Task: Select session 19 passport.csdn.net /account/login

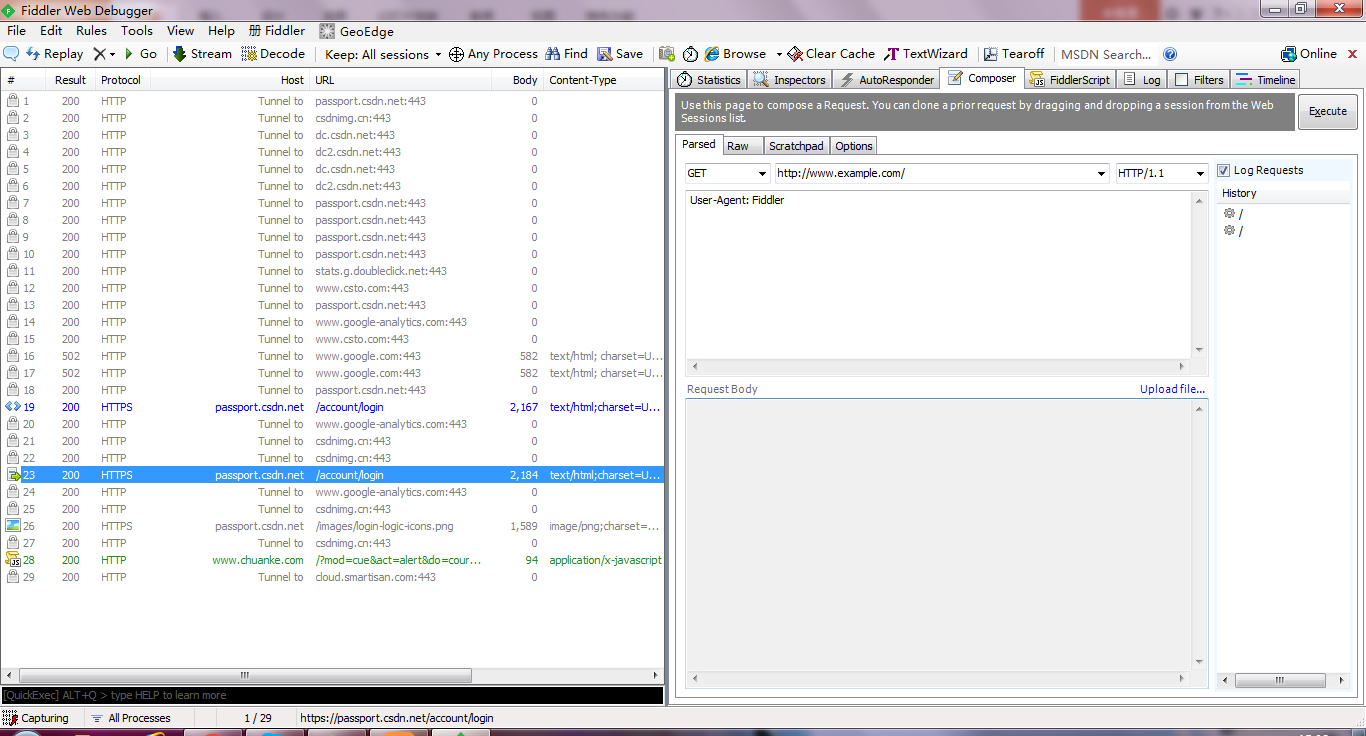Action: [x=332, y=407]
